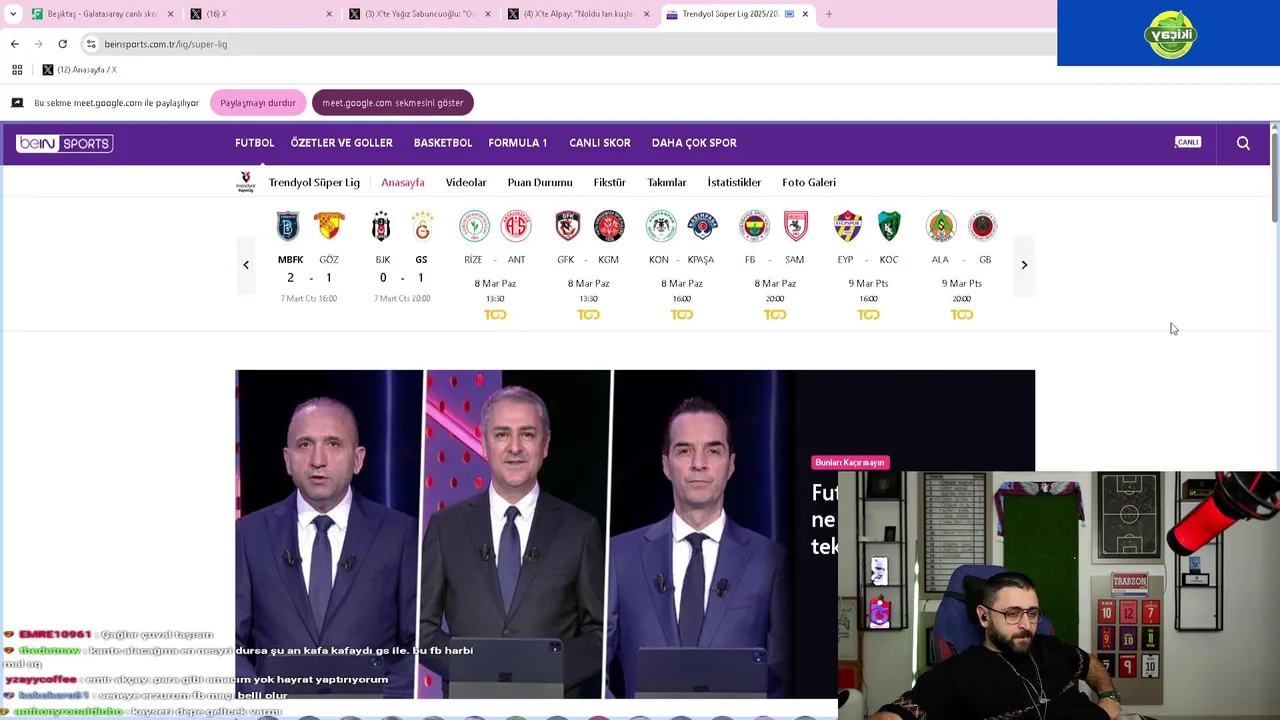The image size is (1280, 720).
Task: Switch to the X'te Alpay browser tab
Action: tap(578, 14)
